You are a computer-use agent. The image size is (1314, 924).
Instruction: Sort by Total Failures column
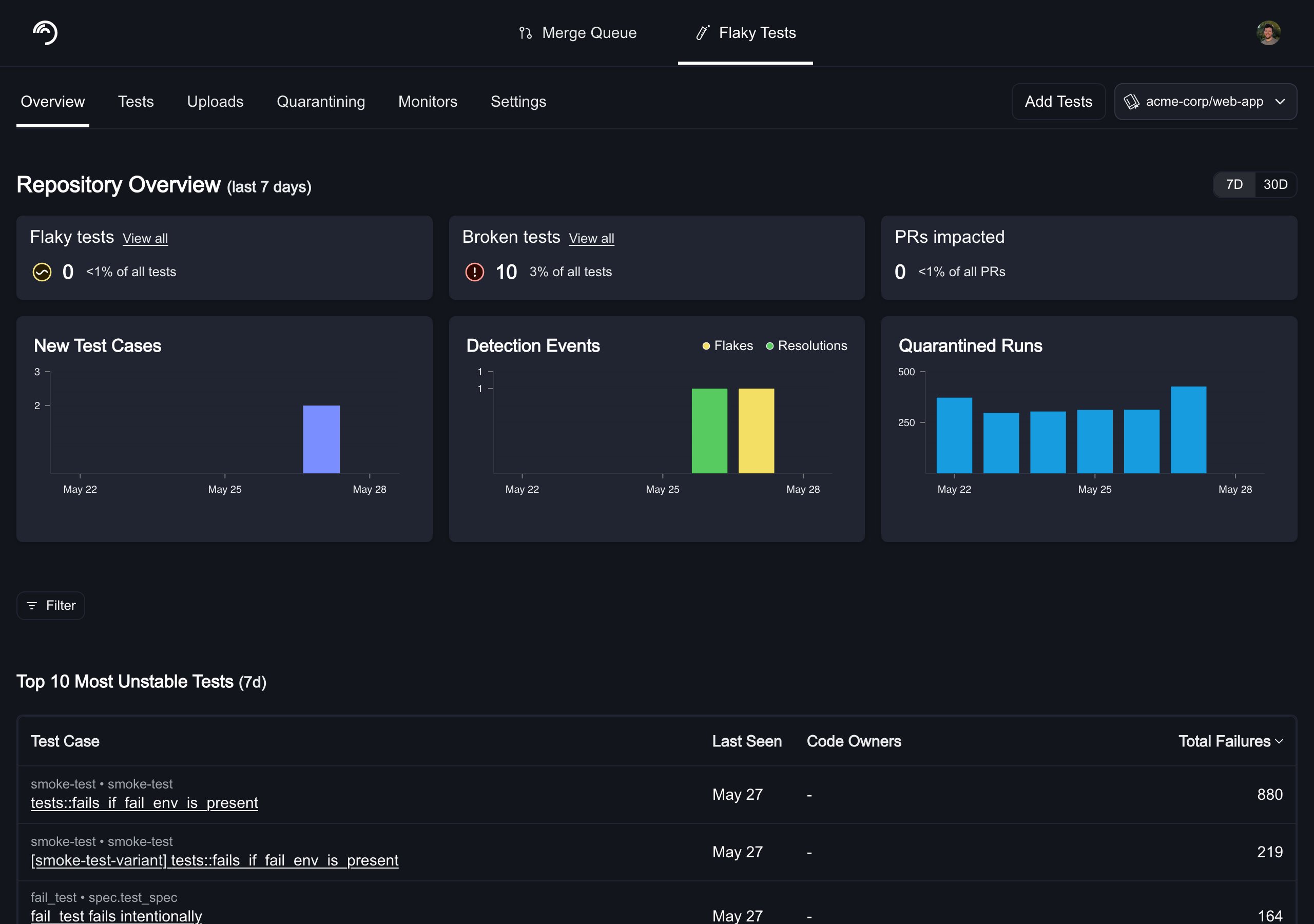click(x=1230, y=741)
